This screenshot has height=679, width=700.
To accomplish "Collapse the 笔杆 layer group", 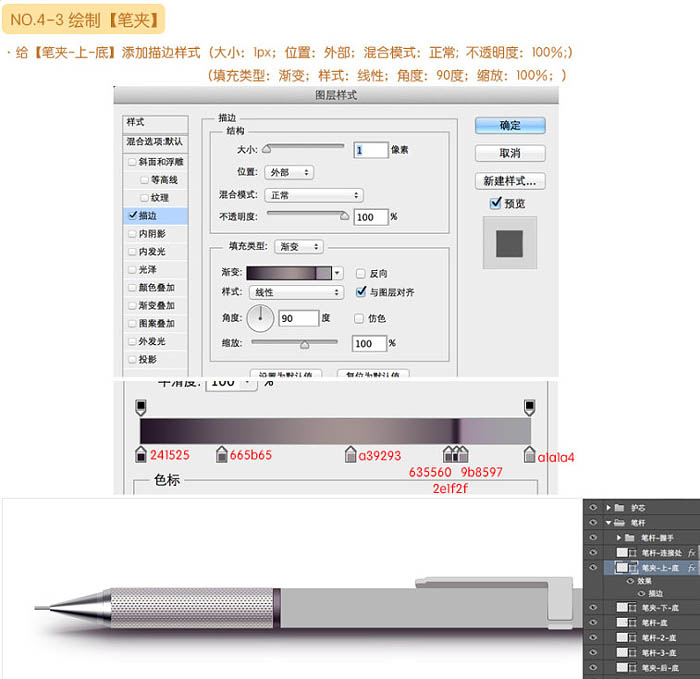I will coord(608,523).
